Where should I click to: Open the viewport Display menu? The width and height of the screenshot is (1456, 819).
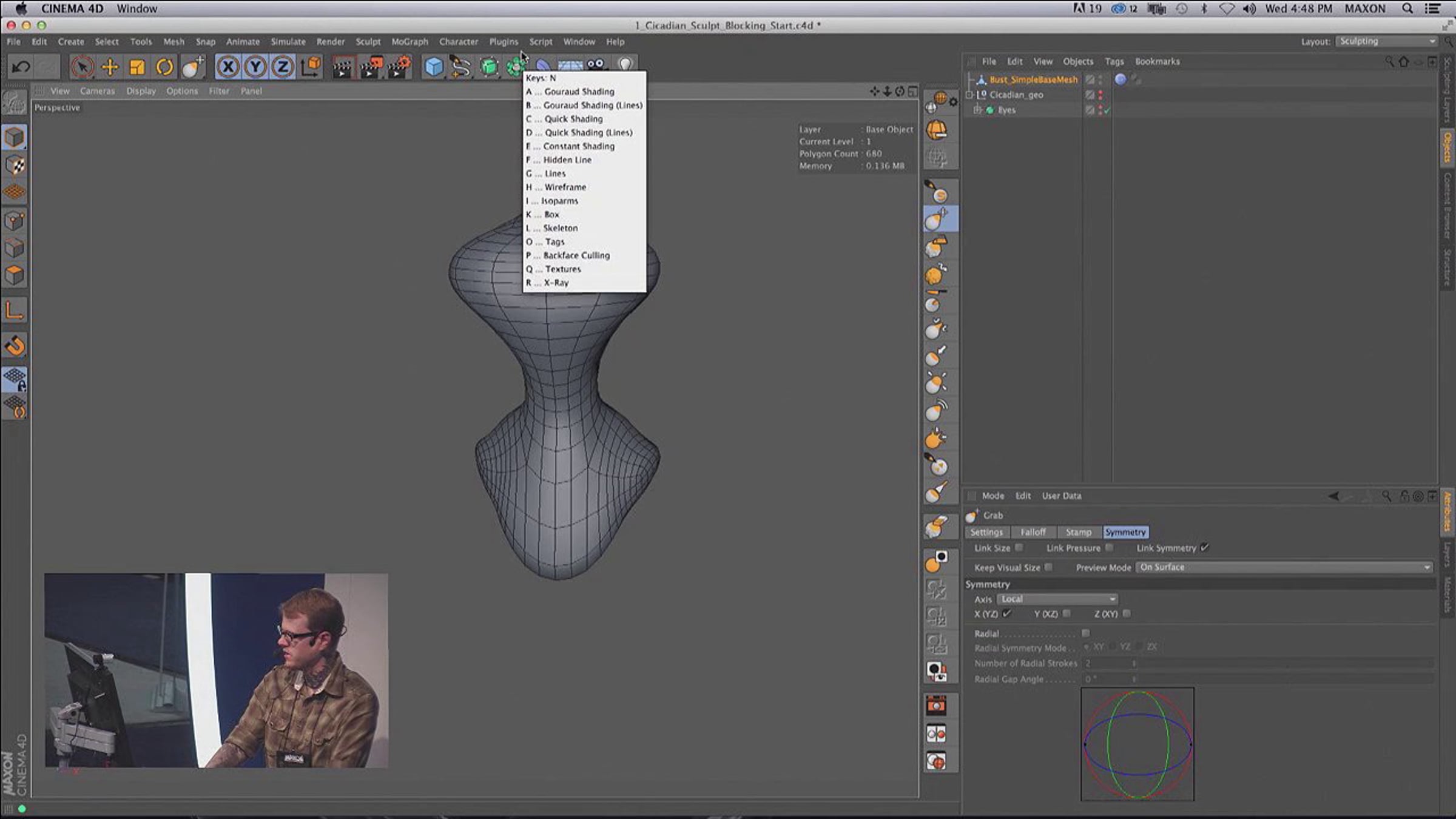141,91
